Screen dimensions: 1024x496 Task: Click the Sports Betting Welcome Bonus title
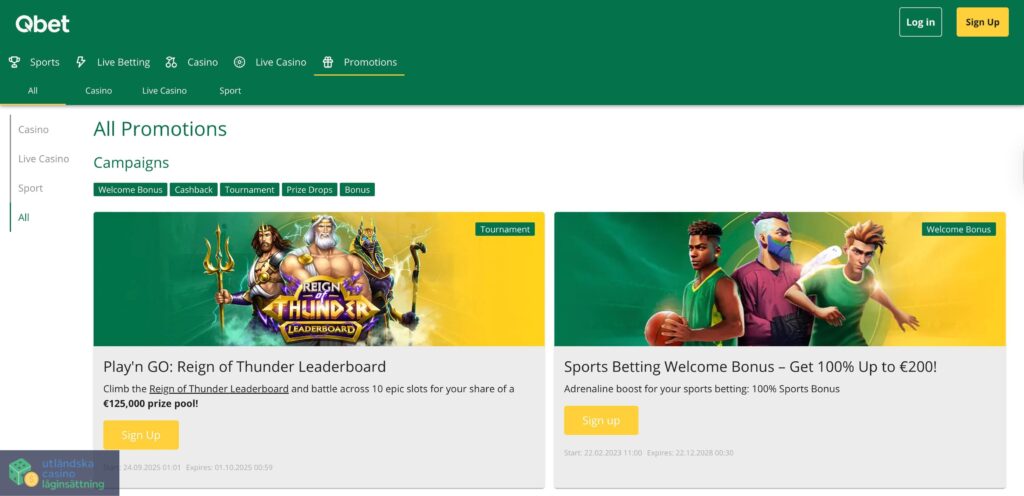[750, 367]
